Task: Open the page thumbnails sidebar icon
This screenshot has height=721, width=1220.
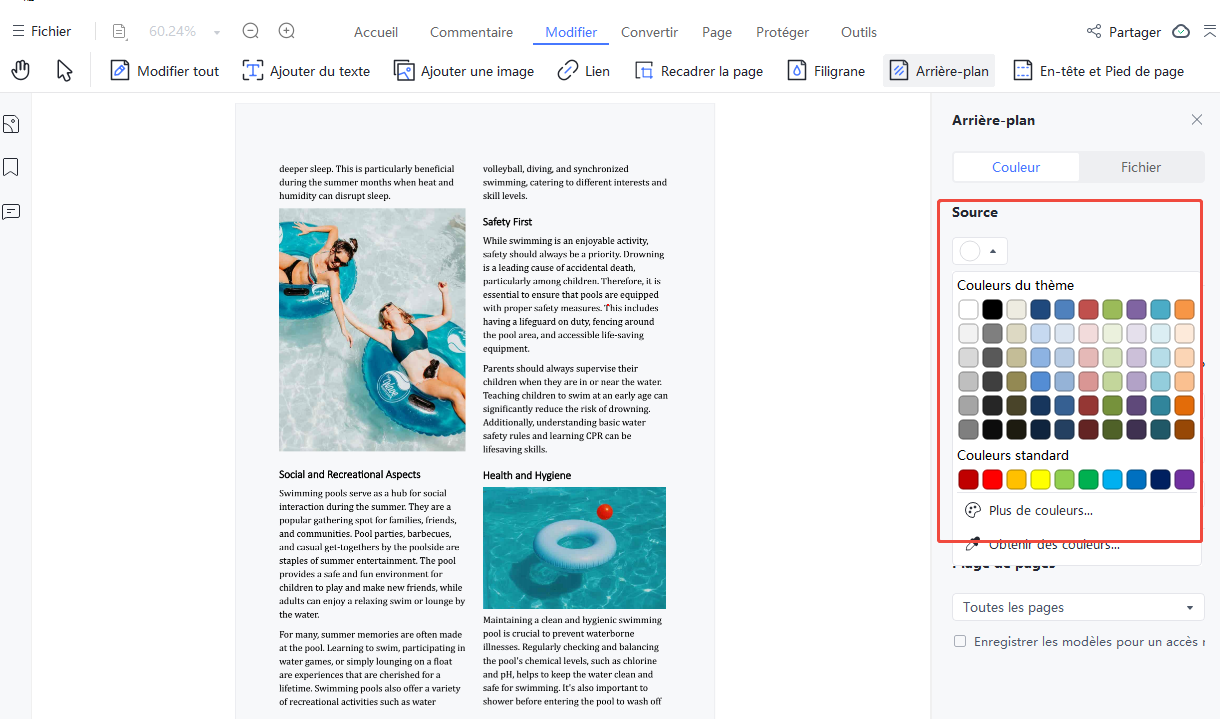Action: pyautogui.click(x=11, y=124)
